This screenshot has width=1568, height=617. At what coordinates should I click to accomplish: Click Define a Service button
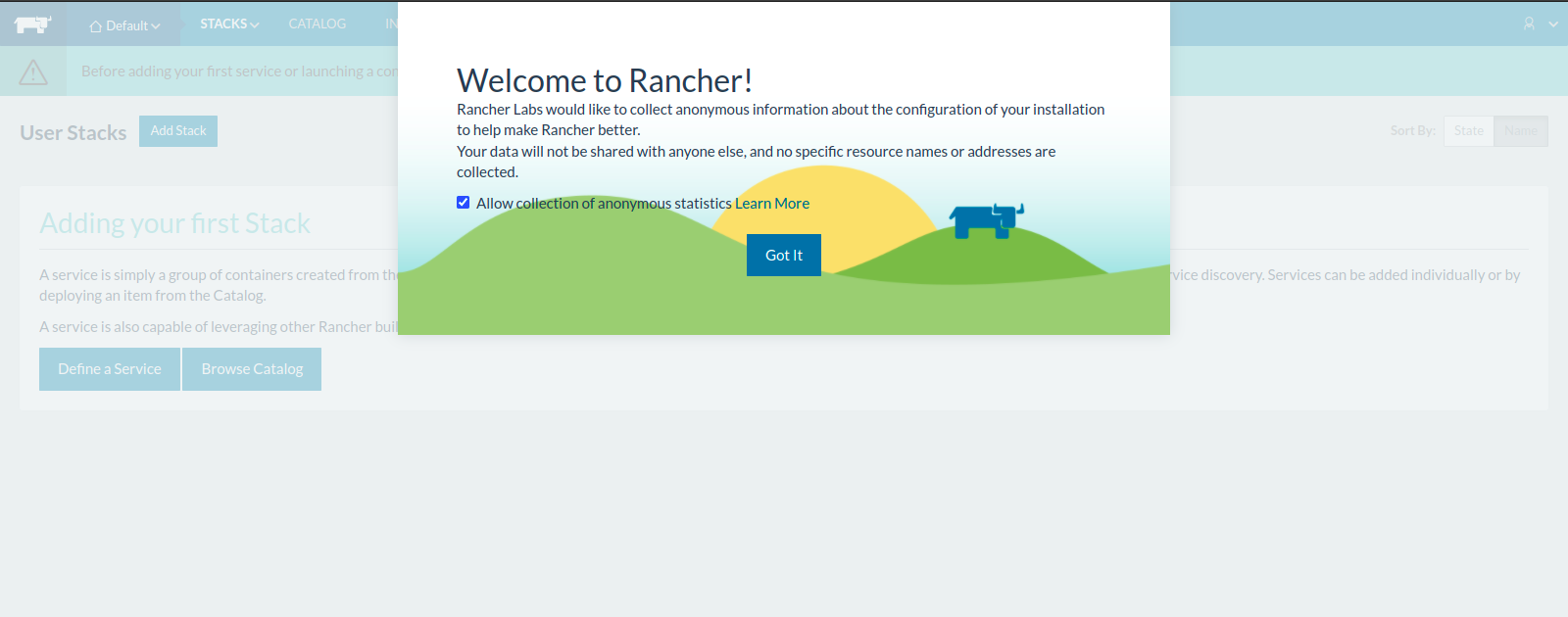(110, 369)
